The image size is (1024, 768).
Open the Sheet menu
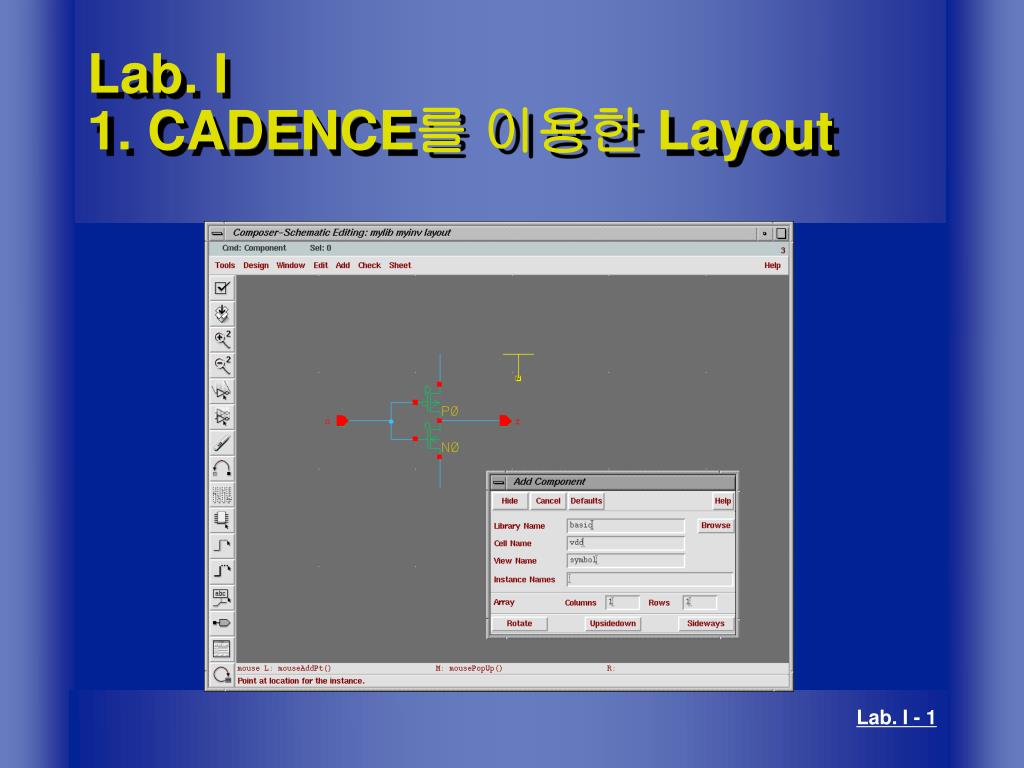tap(400, 265)
